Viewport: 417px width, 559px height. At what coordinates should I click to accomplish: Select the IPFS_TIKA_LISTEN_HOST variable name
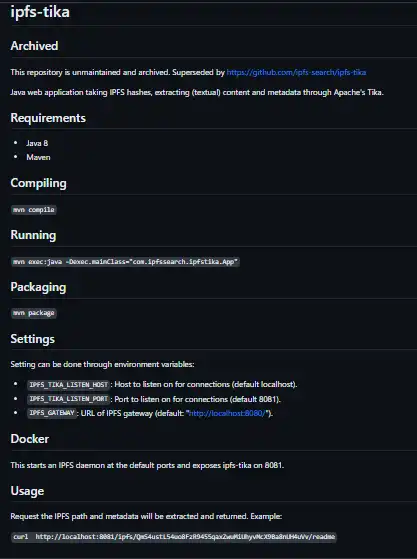[x=68, y=384]
